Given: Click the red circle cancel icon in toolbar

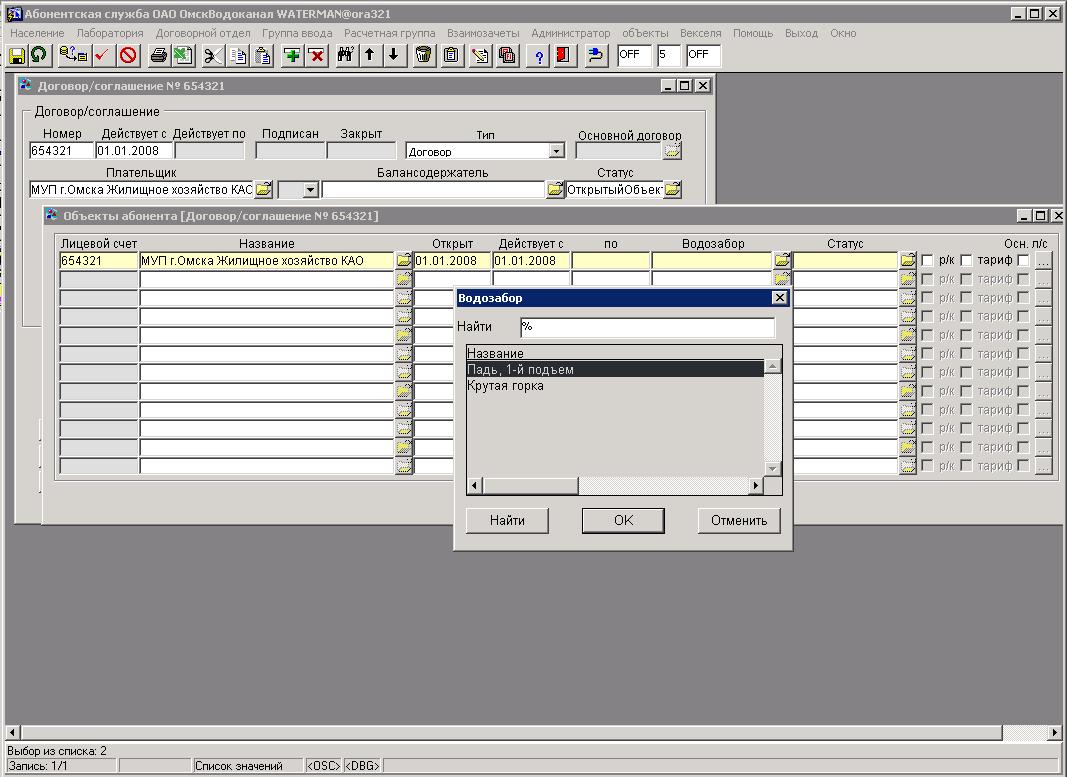Looking at the screenshot, I should click(x=128, y=55).
